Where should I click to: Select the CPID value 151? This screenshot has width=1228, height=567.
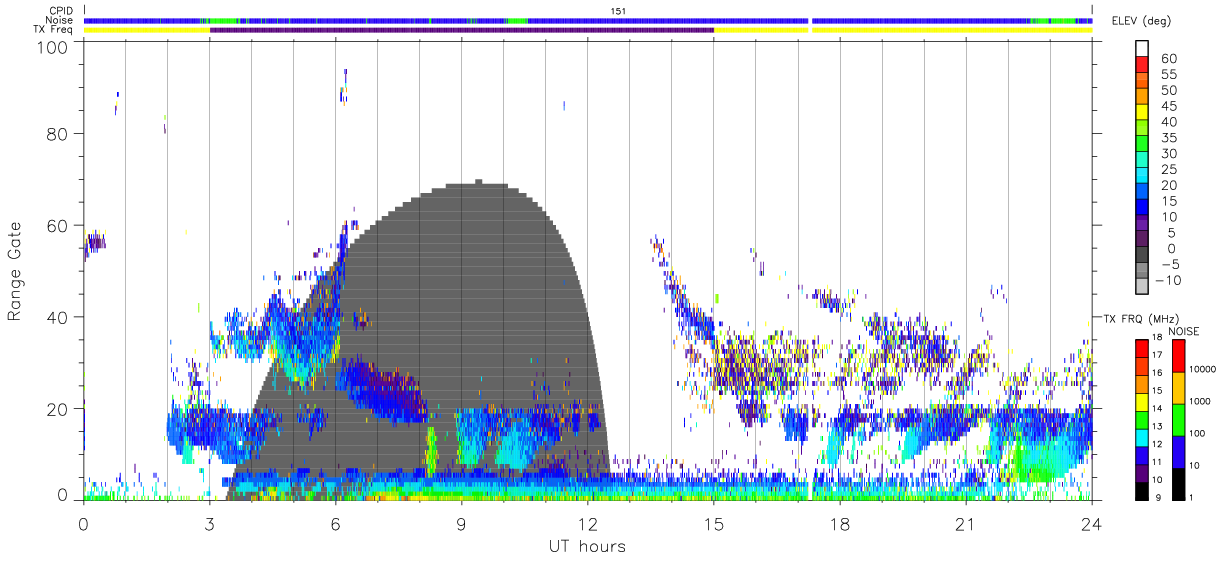coord(617,11)
